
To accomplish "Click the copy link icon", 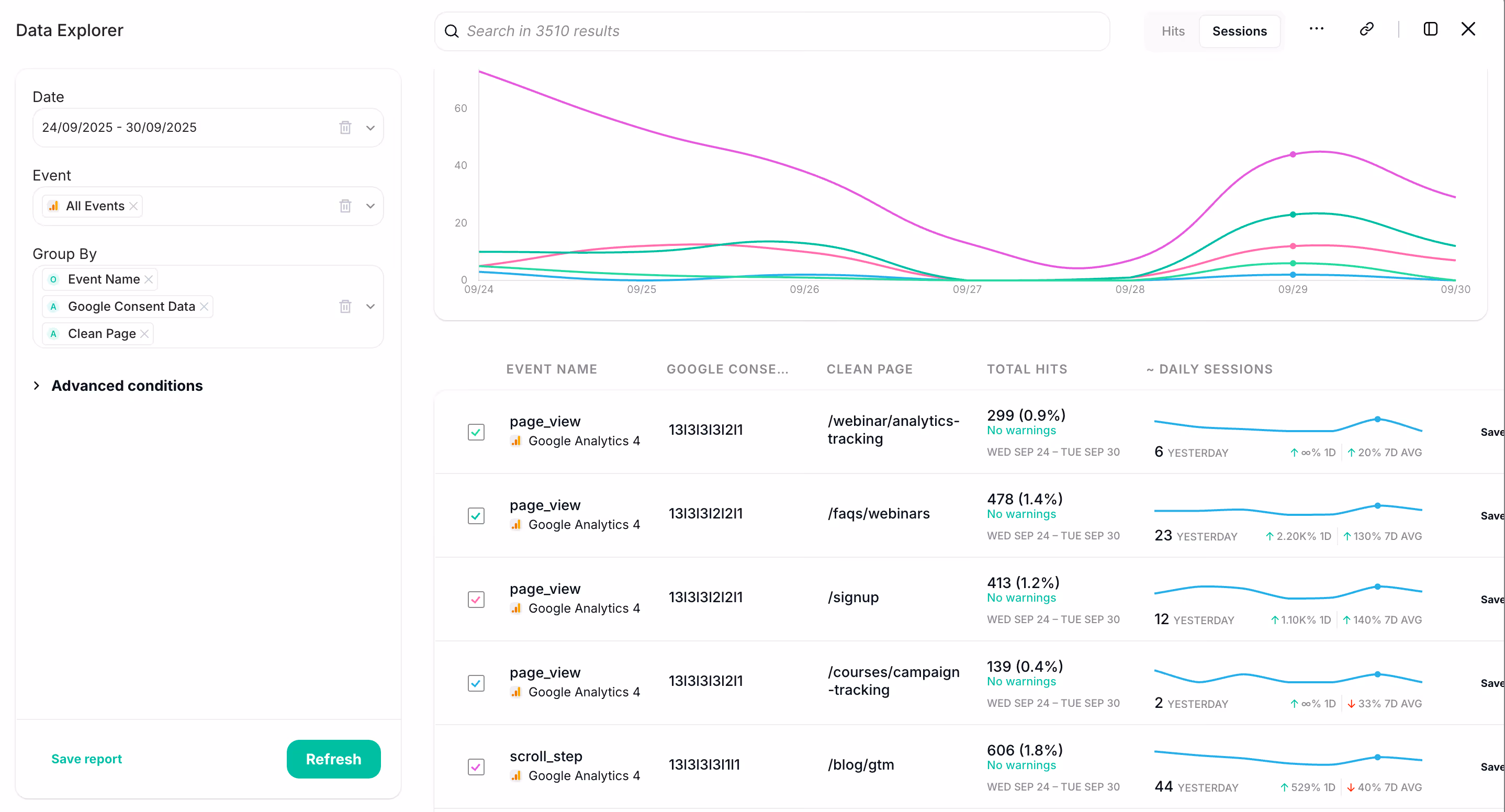I will [x=1366, y=29].
